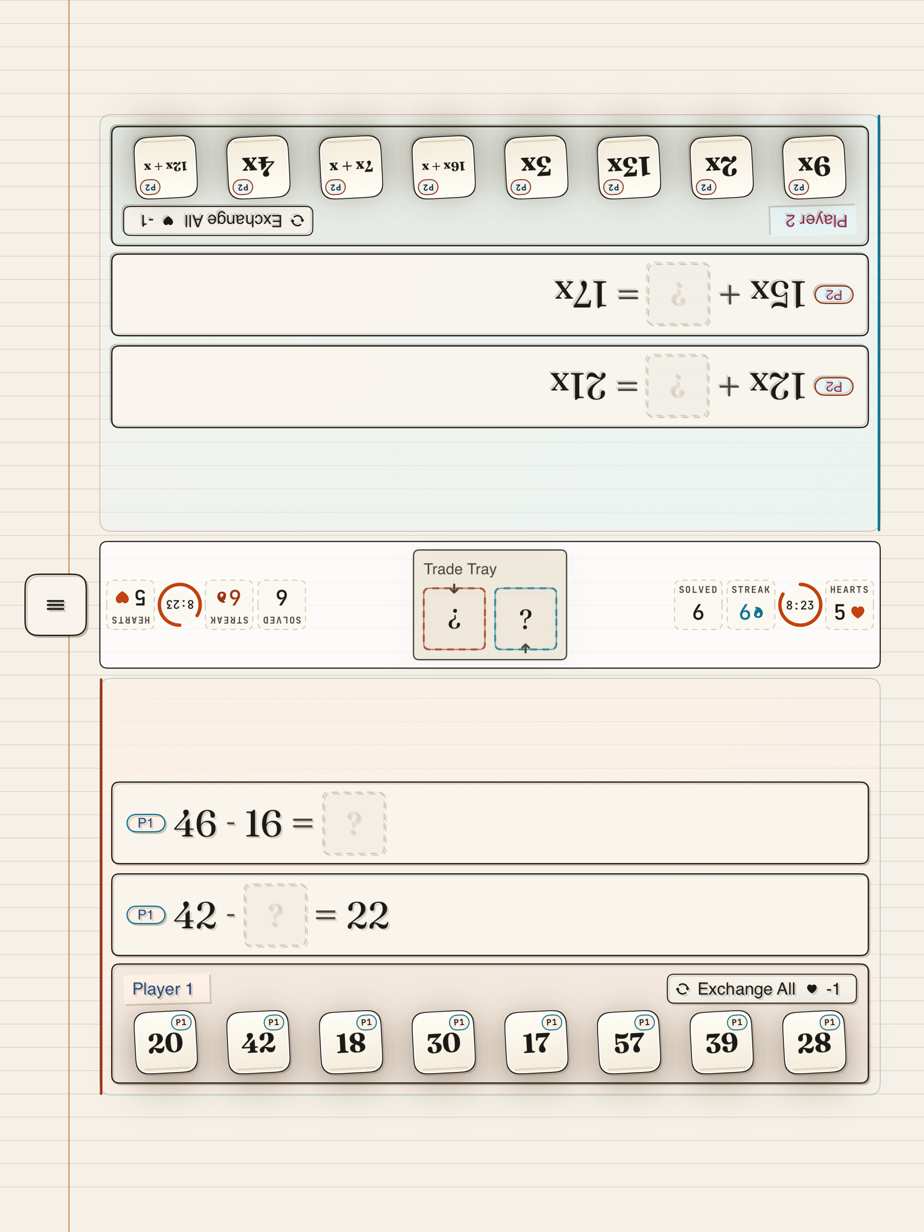Viewport: 924px width, 1232px height.
Task: Click the P1 badge on the 42 - ? equation
Action: pyautogui.click(x=146, y=915)
